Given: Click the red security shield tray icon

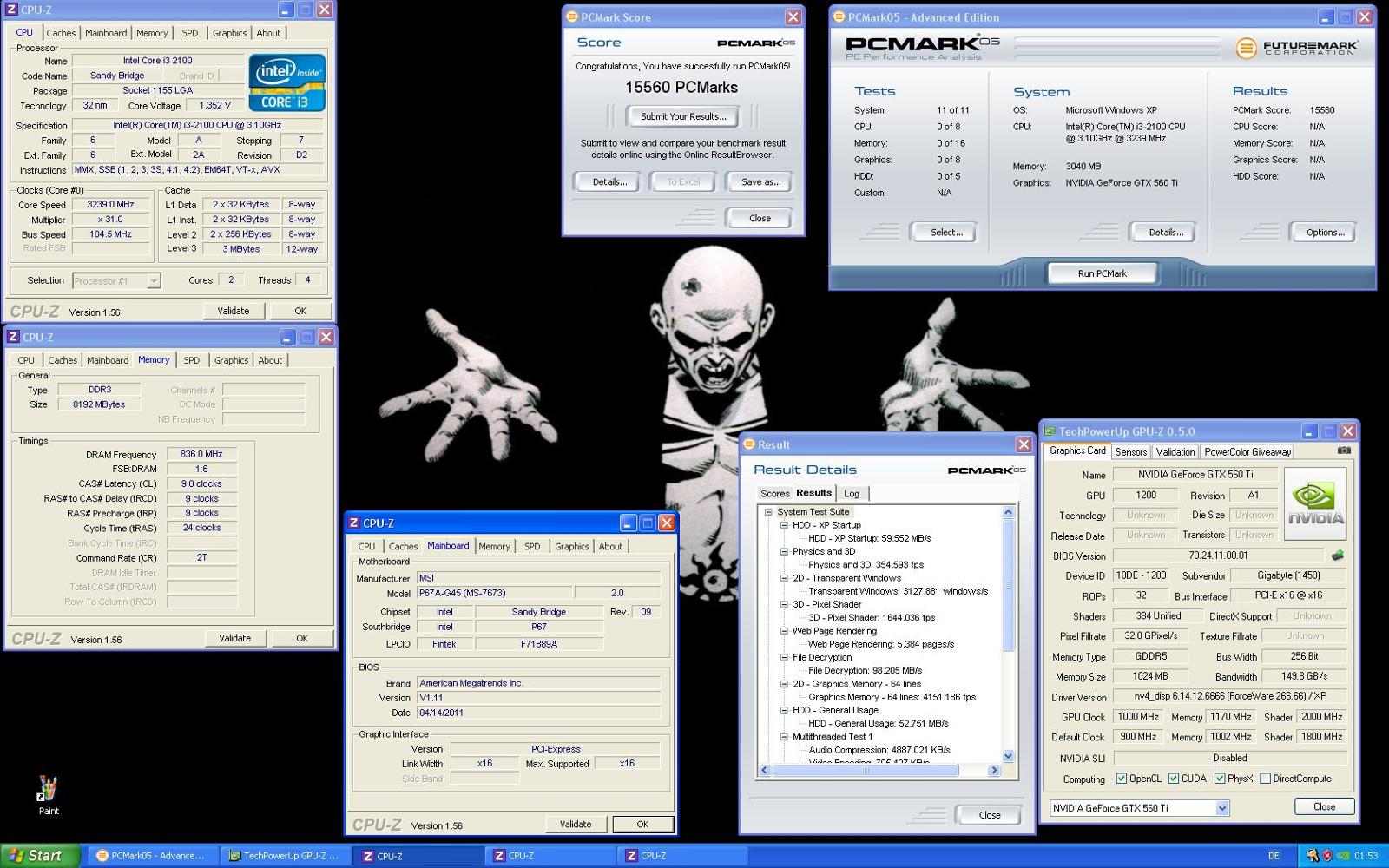Looking at the screenshot, I should tap(1327, 856).
